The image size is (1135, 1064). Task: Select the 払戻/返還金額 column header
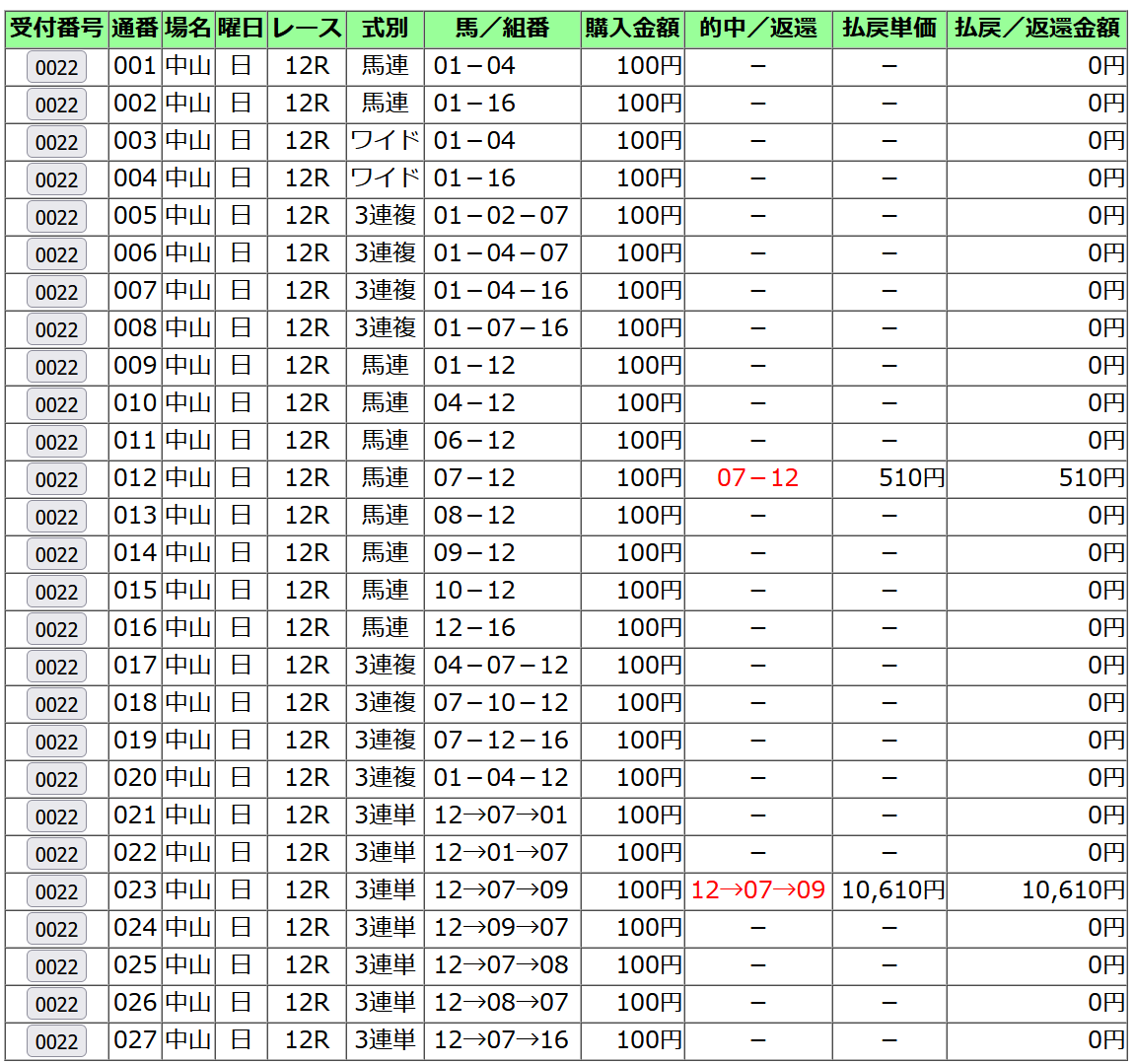pos(1036,29)
